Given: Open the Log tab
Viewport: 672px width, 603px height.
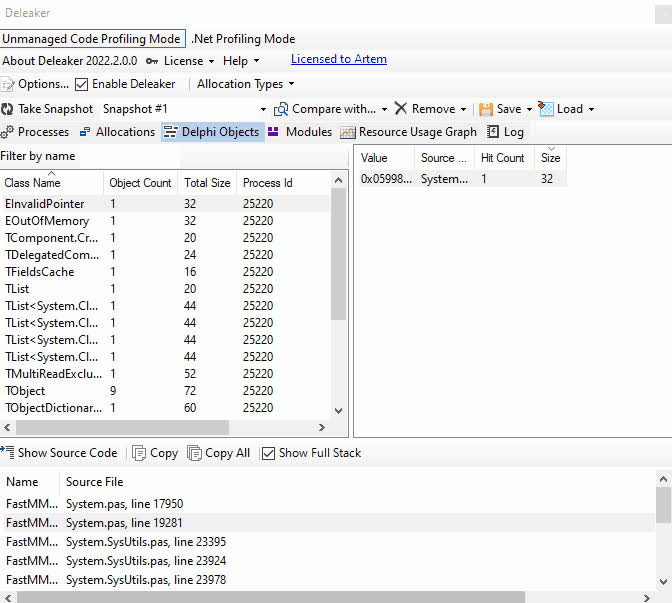Looking at the screenshot, I should [506, 132].
